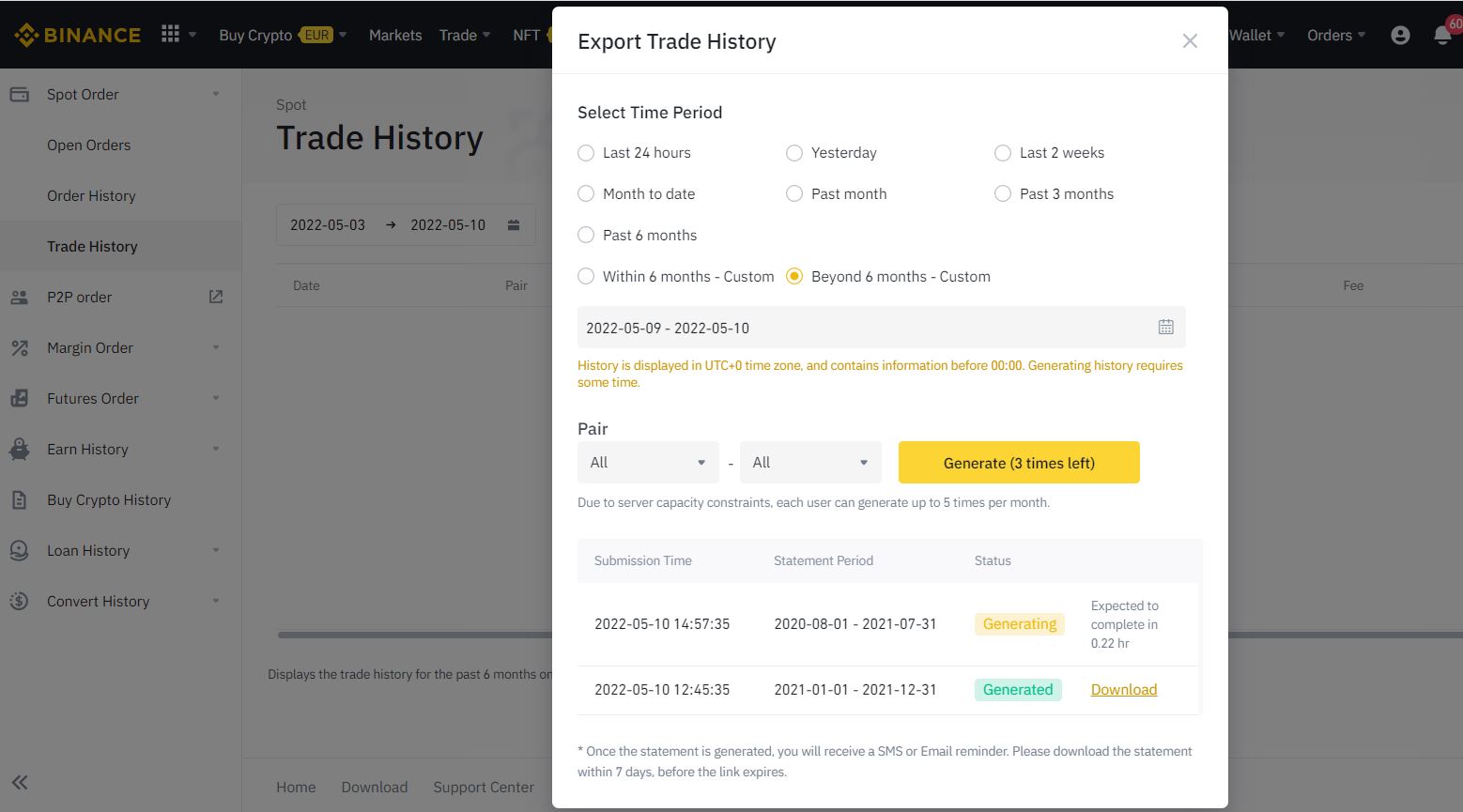Download the generated 2021 statement
Viewport: 1463px width, 812px height.
click(x=1123, y=689)
